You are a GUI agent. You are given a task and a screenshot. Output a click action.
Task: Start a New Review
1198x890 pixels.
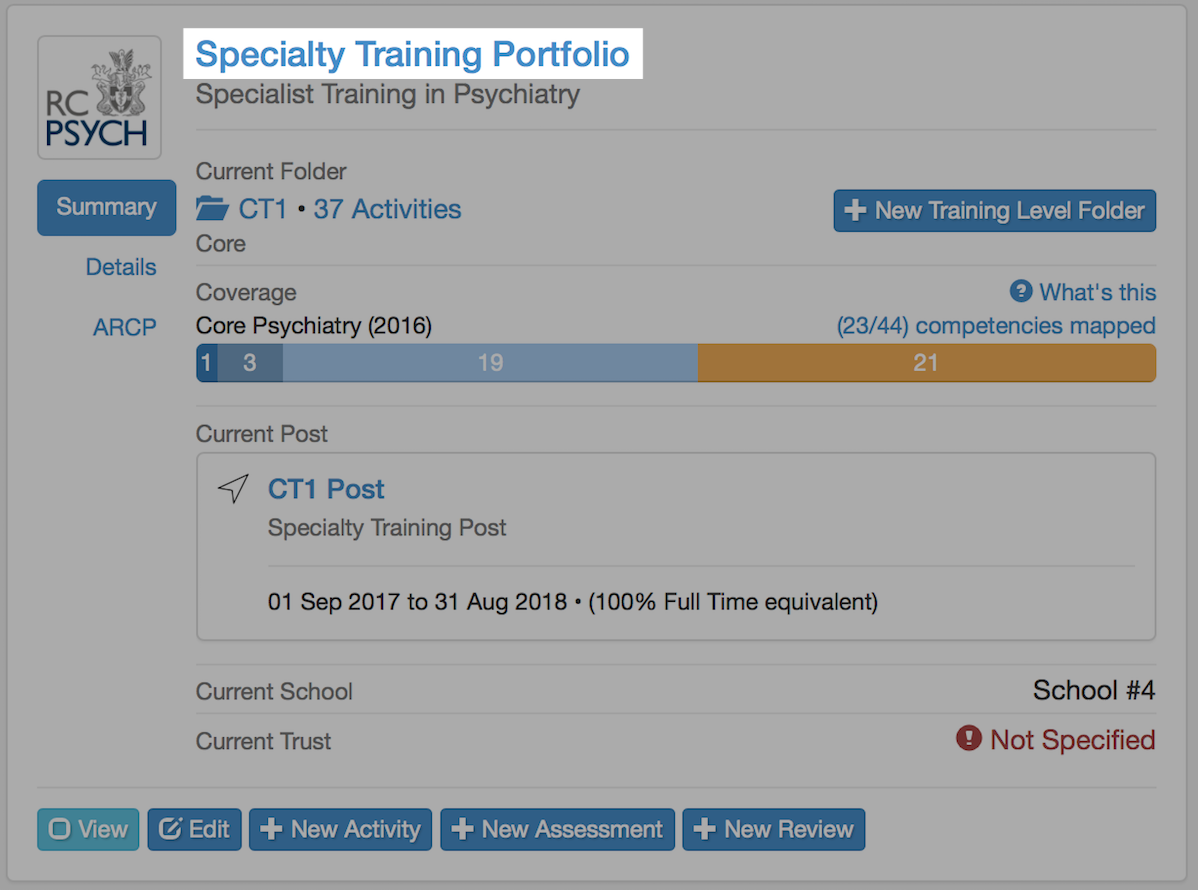coord(773,829)
